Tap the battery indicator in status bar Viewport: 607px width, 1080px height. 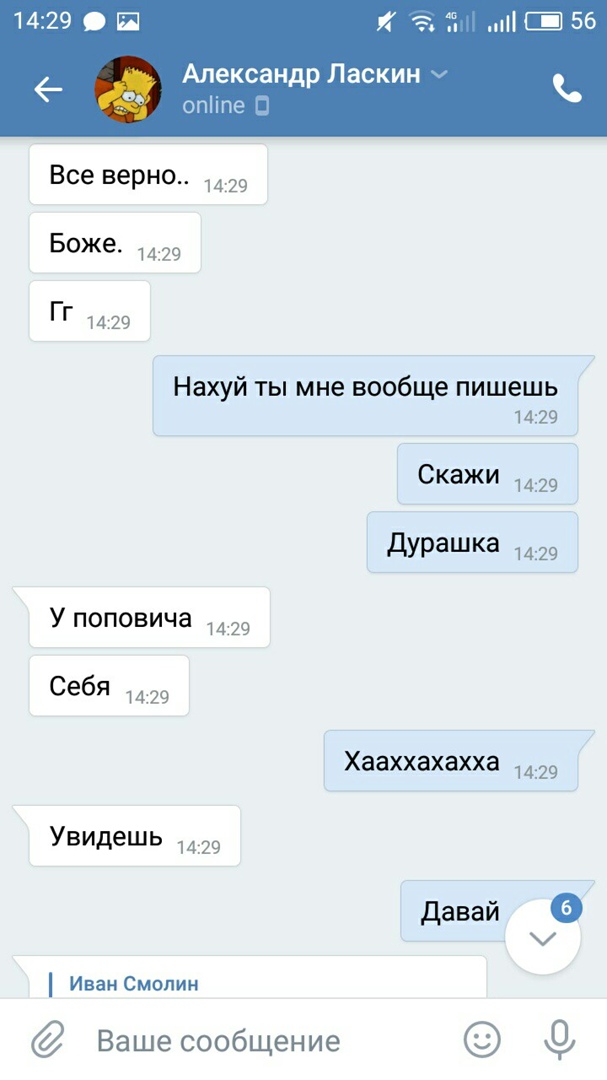tap(544, 21)
